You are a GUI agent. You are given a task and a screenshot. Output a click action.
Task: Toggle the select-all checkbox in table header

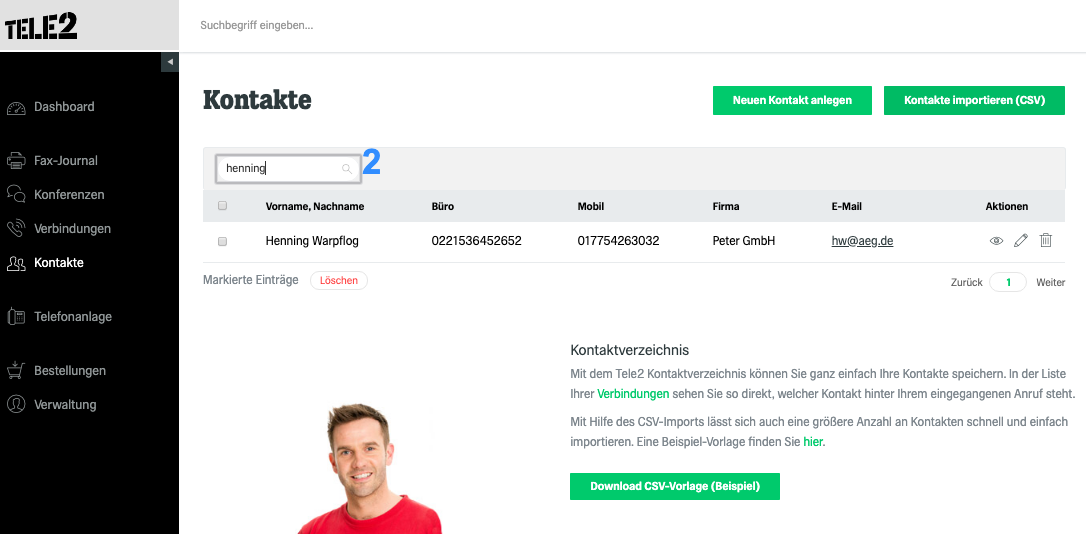222,206
